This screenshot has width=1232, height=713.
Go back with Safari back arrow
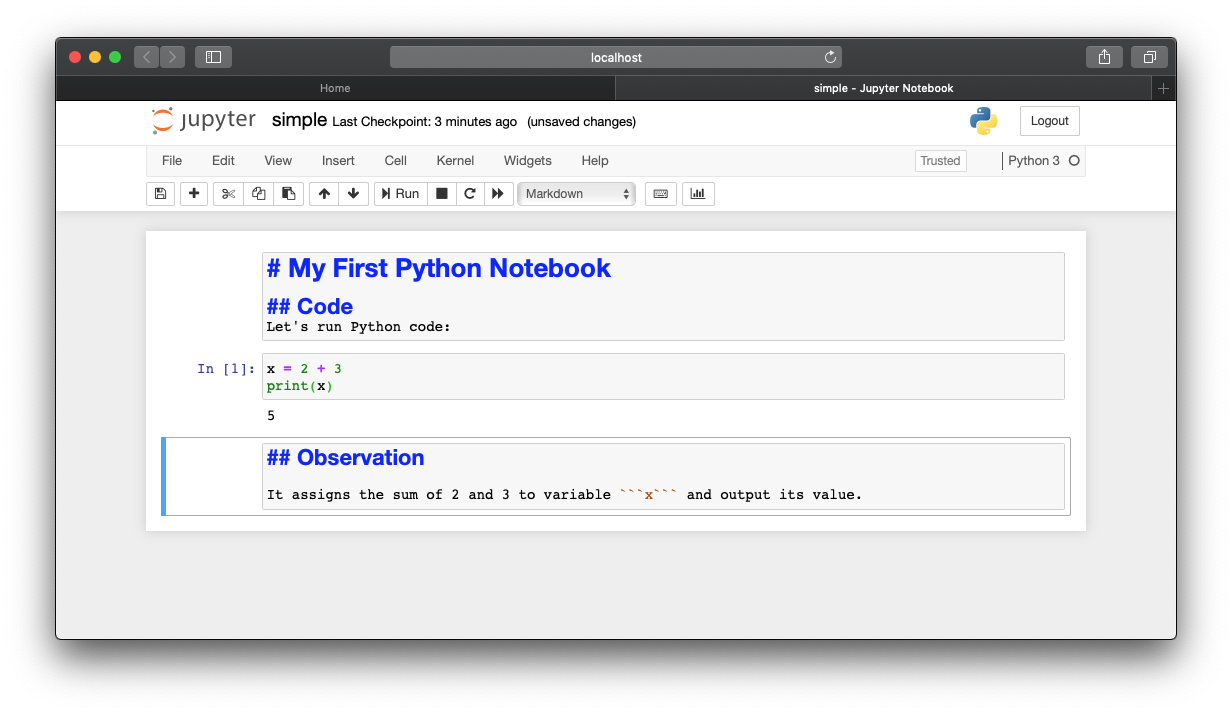[x=147, y=57]
